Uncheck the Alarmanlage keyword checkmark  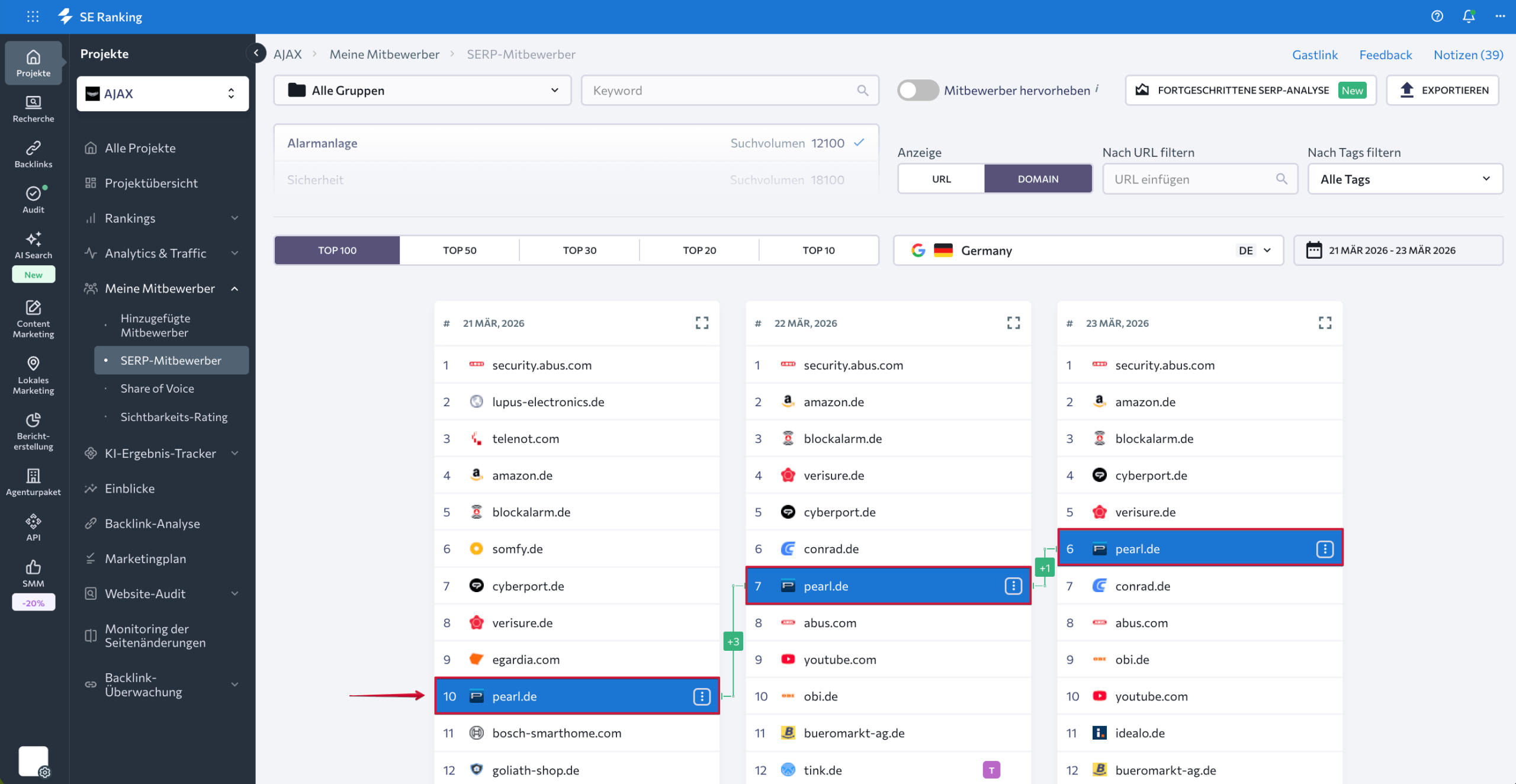point(859,143)
